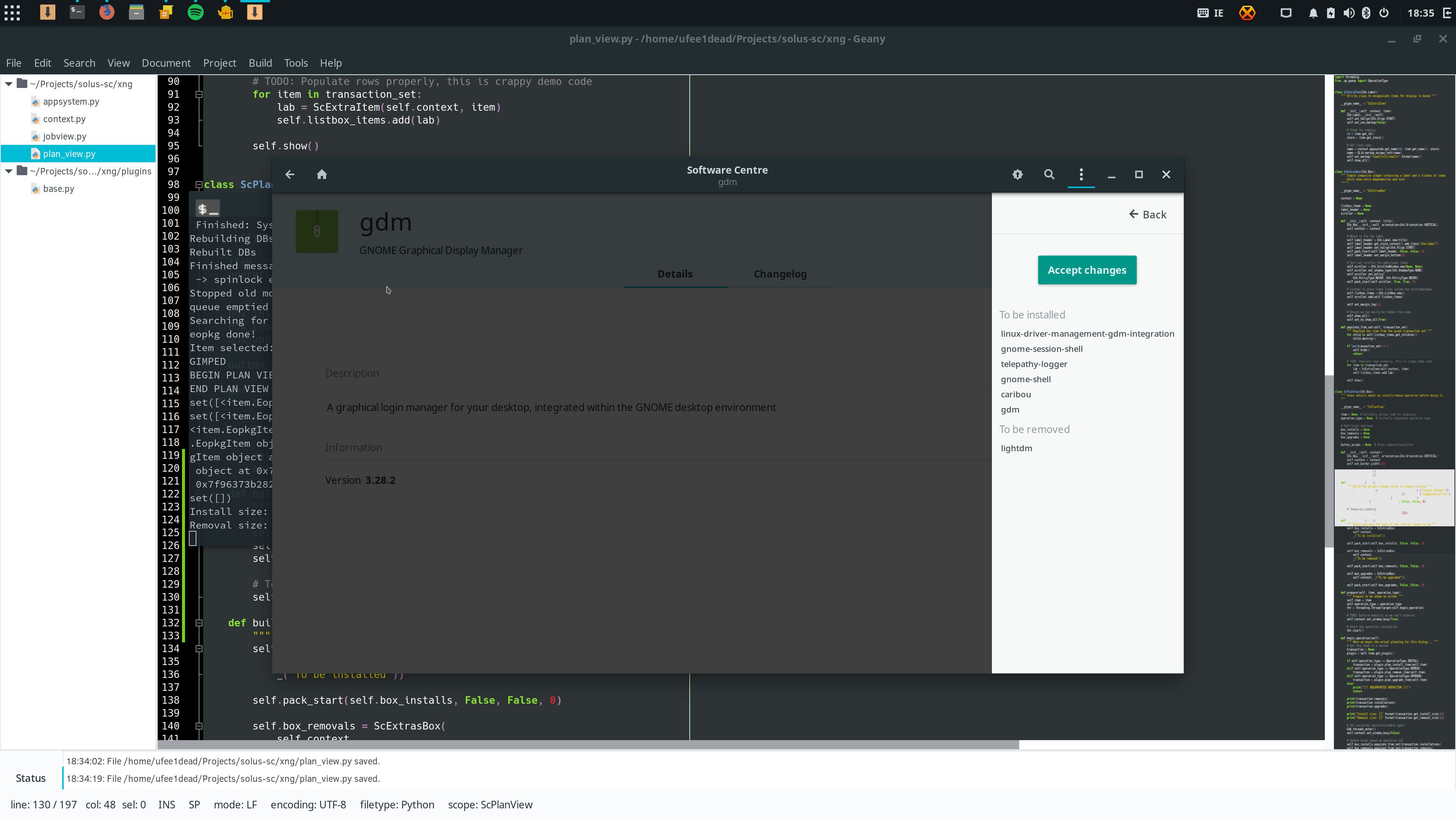The image size is (1456, 819).
Task: Open the Search menu in Geany
Action: 79,63
